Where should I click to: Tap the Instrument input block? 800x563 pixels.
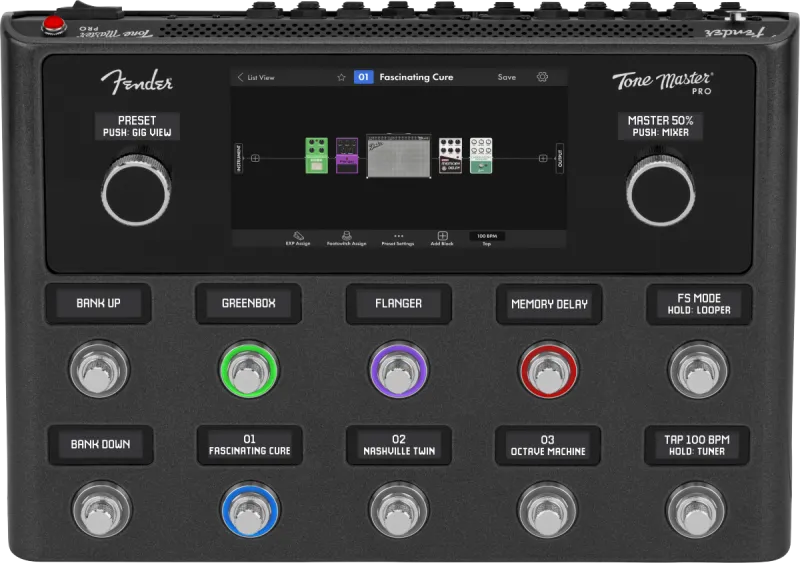(239, 158)
